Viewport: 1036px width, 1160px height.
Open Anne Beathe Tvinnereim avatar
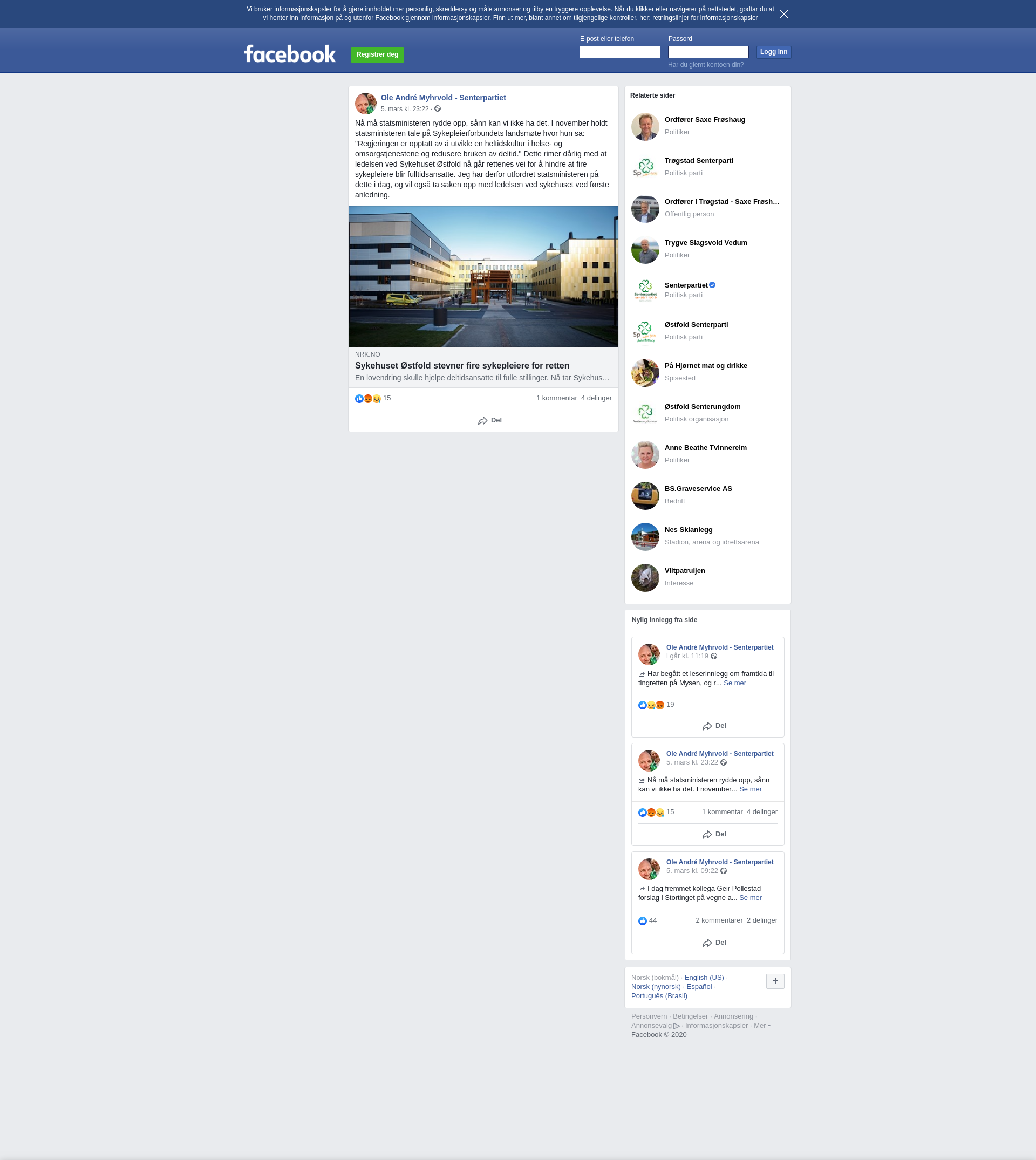point(645,454)
